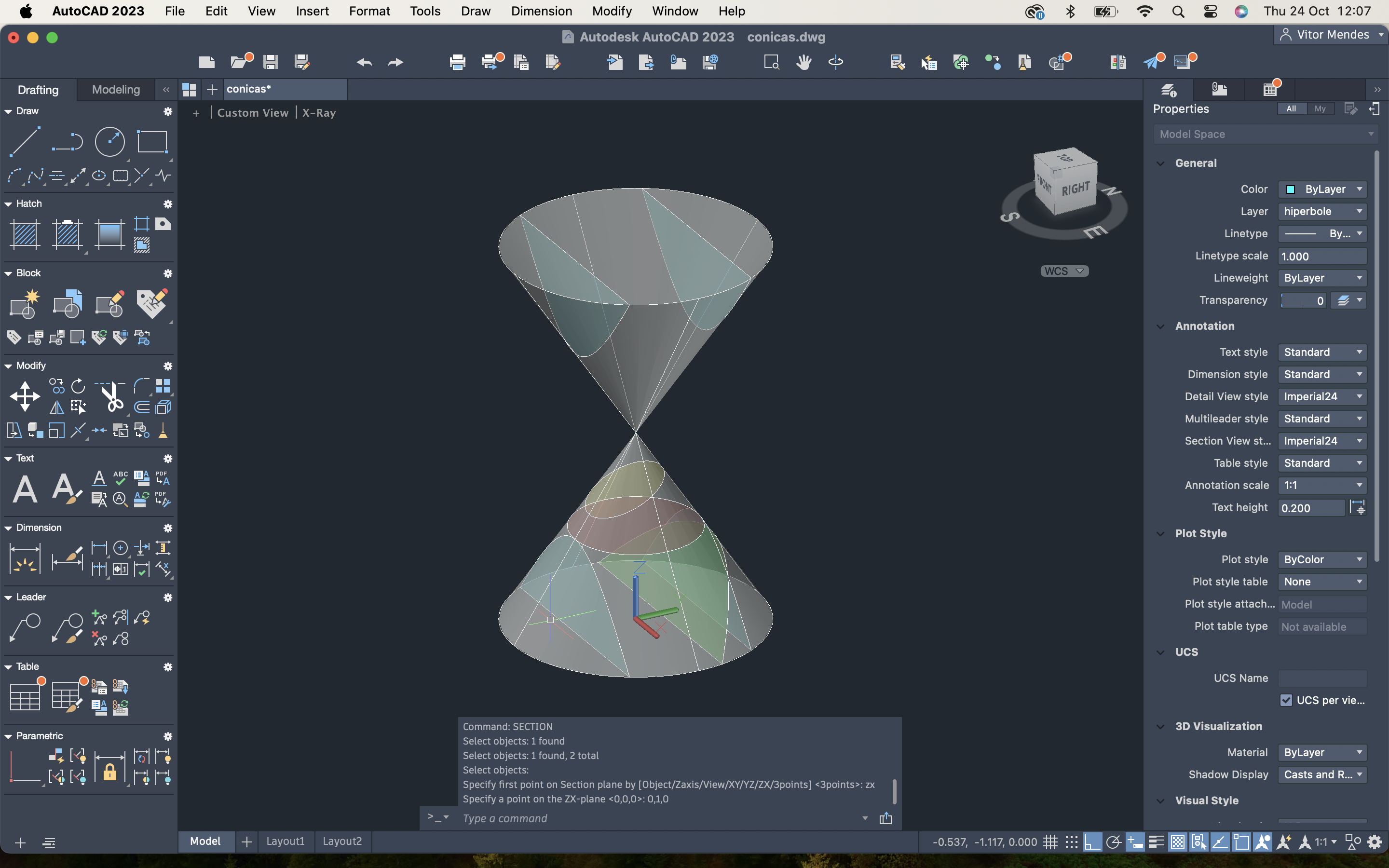
Task: Switch to the Layout1 tab
Action: pyautogui.click(x=285, y=841)
